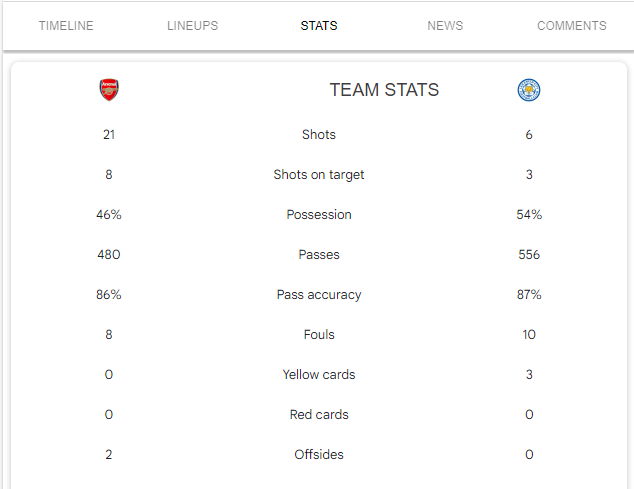Image resolution: width=634 pixels, height=489 pixels.
Task: Select the STATS tab
Action: (x=319, y=26)
